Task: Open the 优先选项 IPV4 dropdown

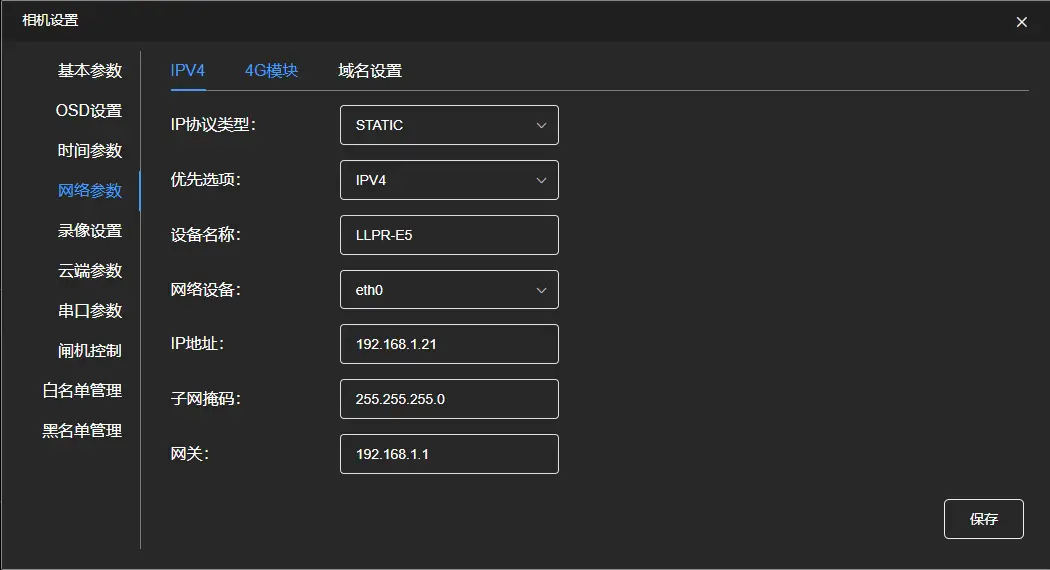Action: (449, 180)
